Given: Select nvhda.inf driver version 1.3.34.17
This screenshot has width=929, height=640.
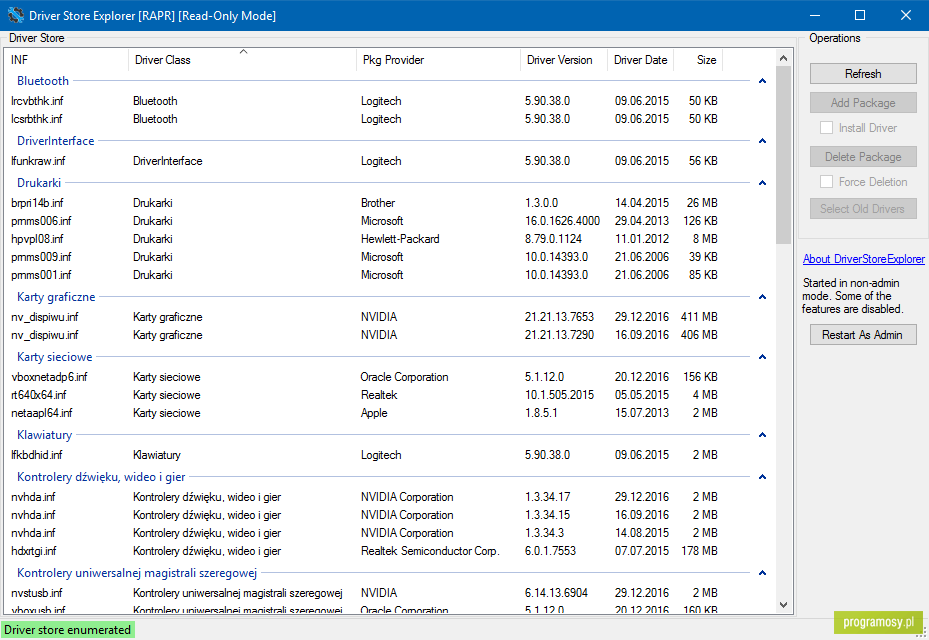Looking at the screenshot, I should 364,497.
